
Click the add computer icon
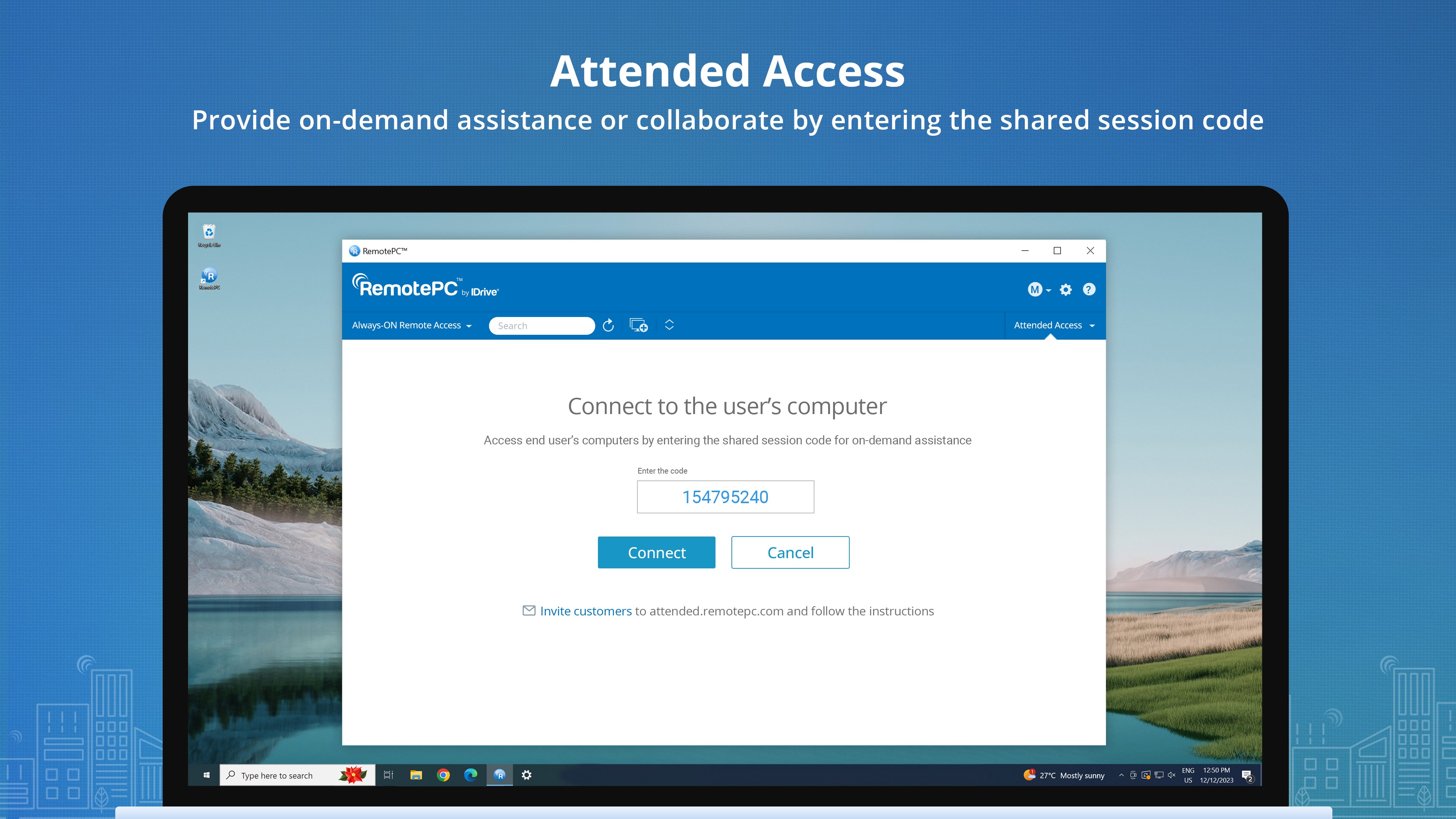pos(639,325)
